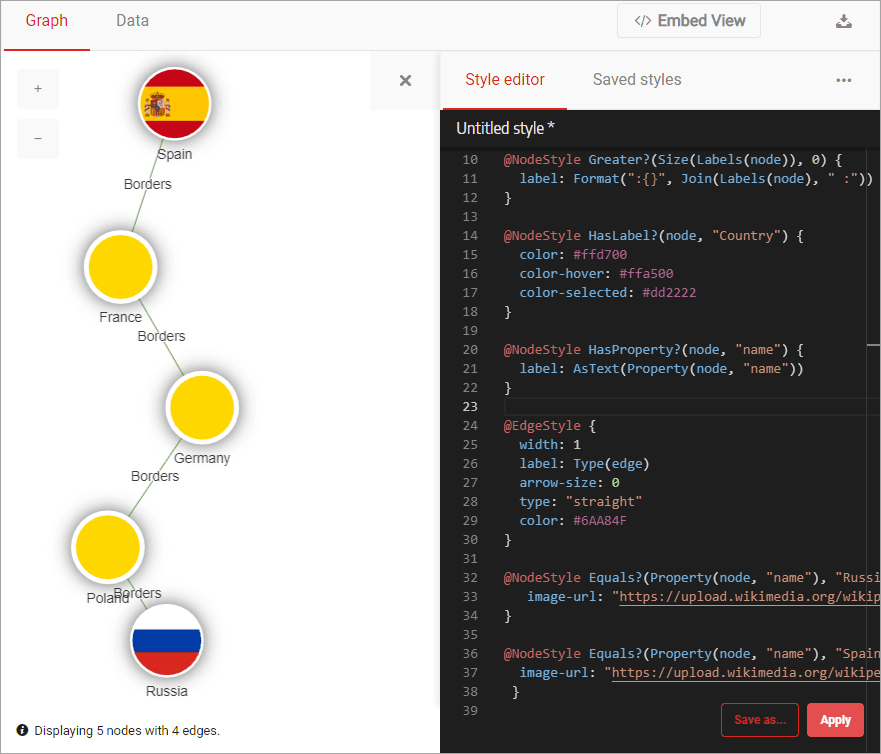Click the France node name label
Viewport: 881px width, 754px height.
point(120,317)
